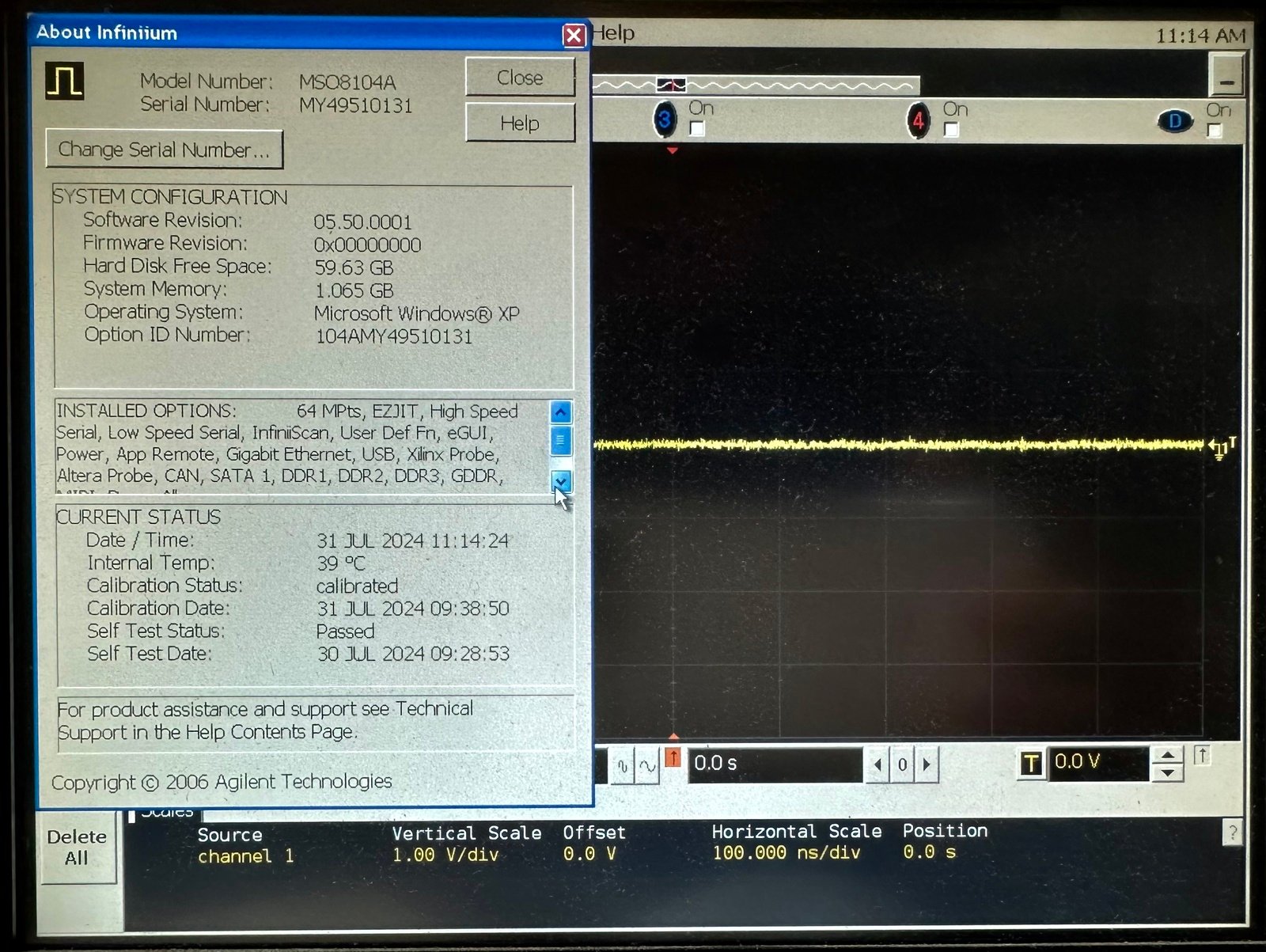This screenshot has height=952, width=1266.
Task: Click the wide sine zoom-out timebase icon
Action: pos(647,765)
